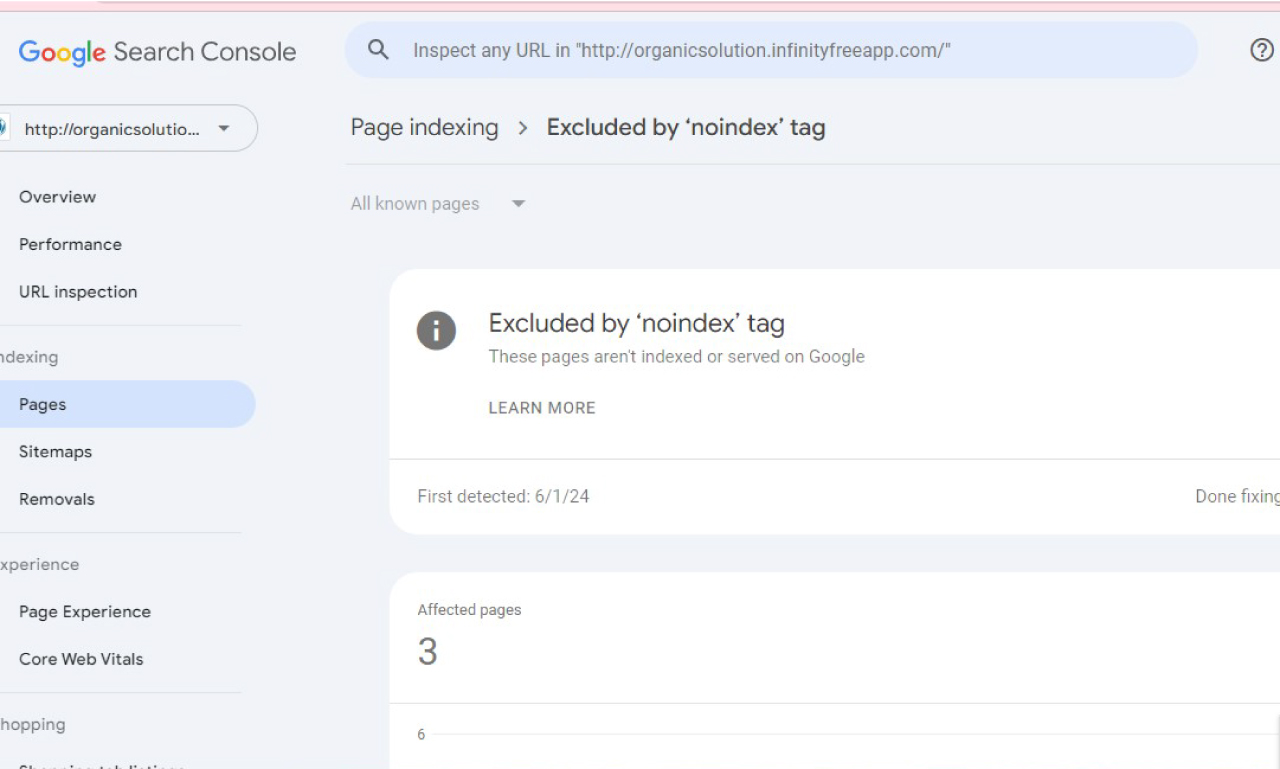Go to Pages under Indexing

pyautogui.click(x=42, y=404)
